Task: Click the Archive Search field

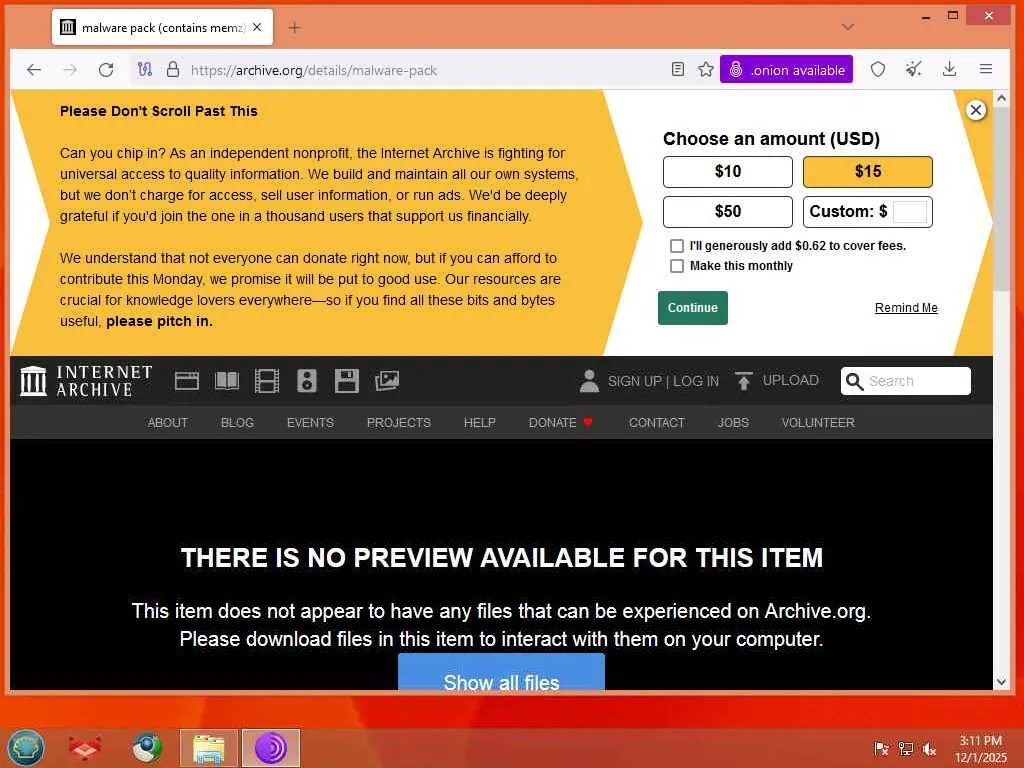Action: 906,381
